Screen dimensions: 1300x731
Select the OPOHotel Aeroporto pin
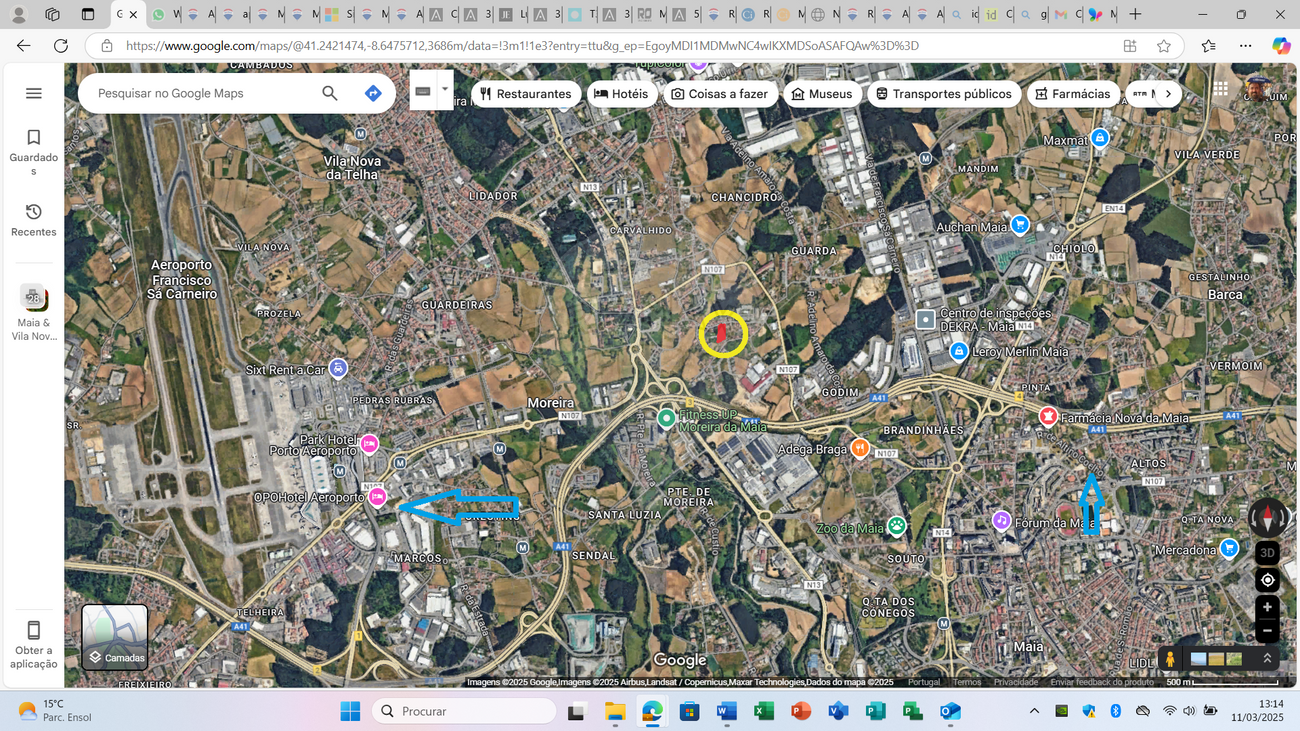pyautogui.click(x=378, y=497)
